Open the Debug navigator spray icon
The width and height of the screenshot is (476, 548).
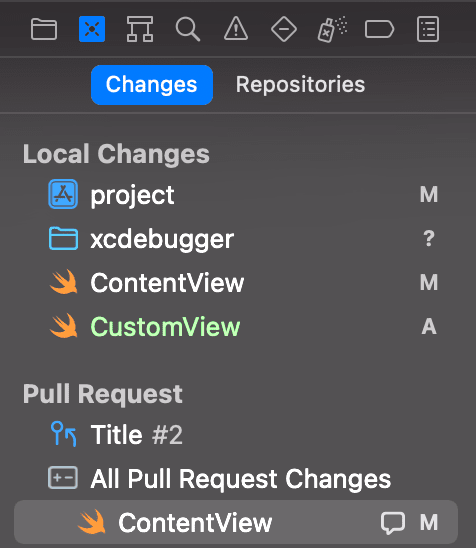[332, 29]
